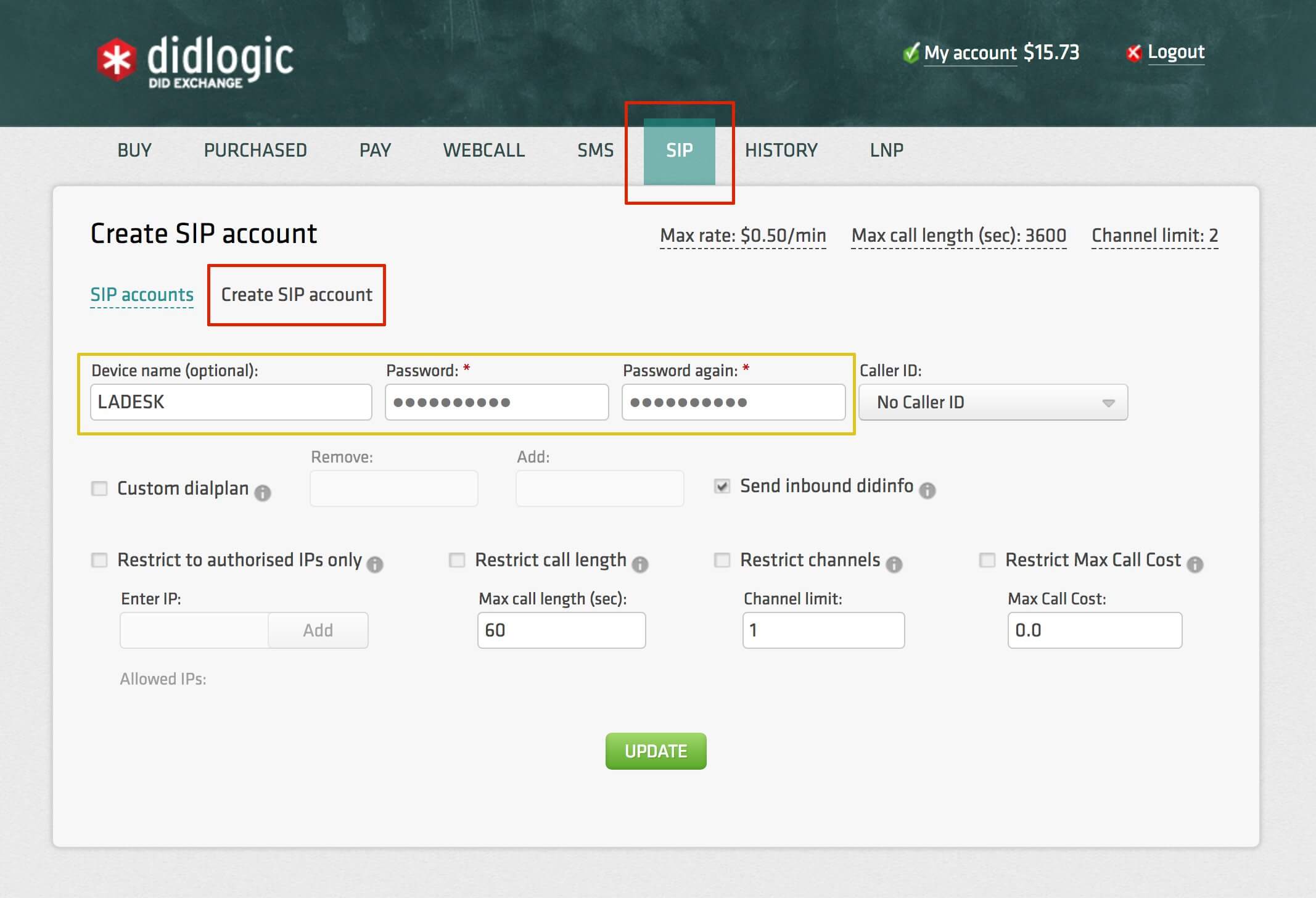Click the green UPDATE button
Screen dimensions: 1316x898
pyautogui.click(x=656, y=751)
